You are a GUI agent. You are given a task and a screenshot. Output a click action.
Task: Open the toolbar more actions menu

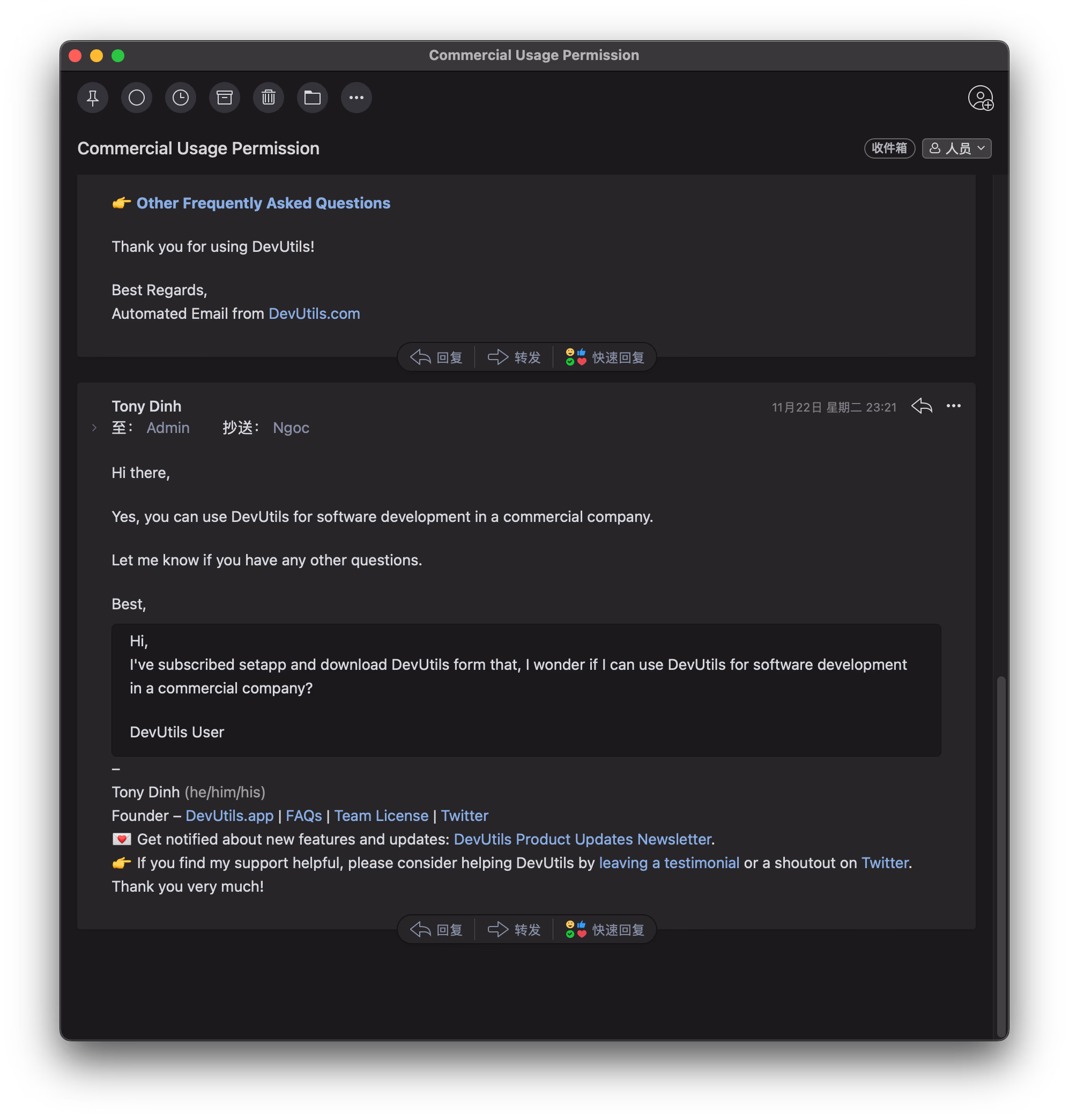pyautogui.click(x=356, y=98)
